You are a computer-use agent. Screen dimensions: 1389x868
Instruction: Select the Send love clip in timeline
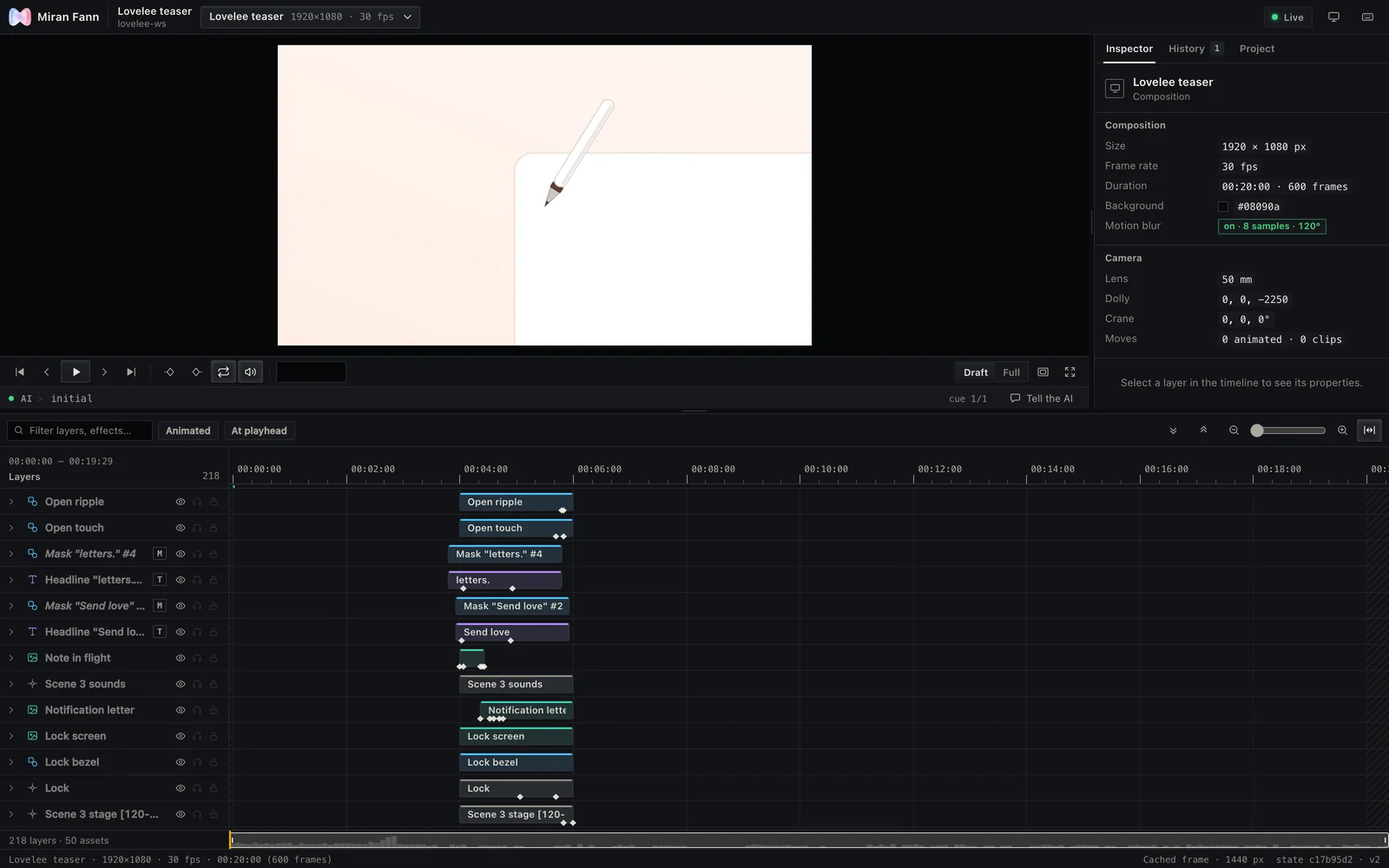512,632
